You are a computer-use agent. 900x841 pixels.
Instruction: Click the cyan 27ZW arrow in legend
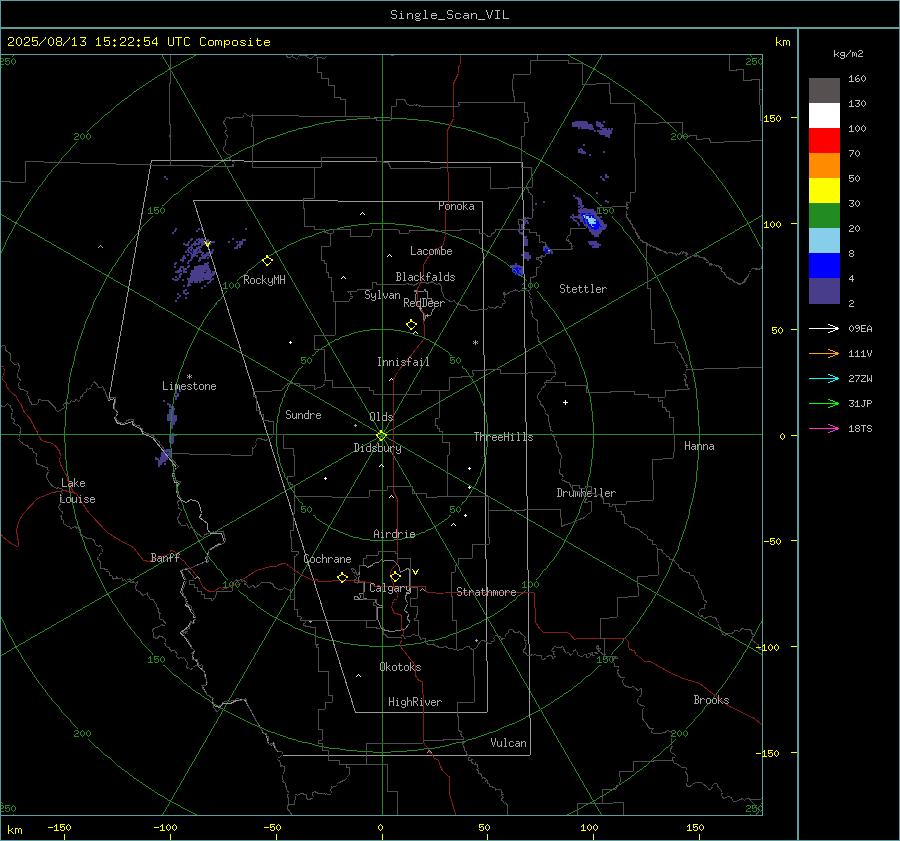coord(824,378)
